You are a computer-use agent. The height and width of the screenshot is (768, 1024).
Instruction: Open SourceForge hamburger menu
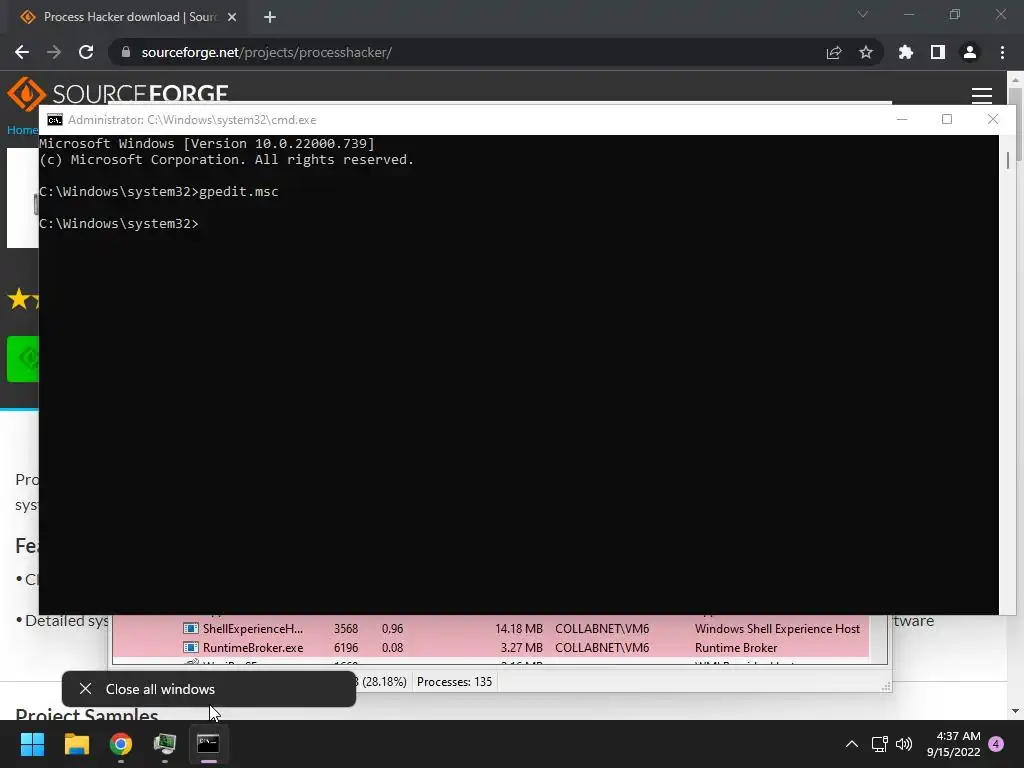click(982, 95)
